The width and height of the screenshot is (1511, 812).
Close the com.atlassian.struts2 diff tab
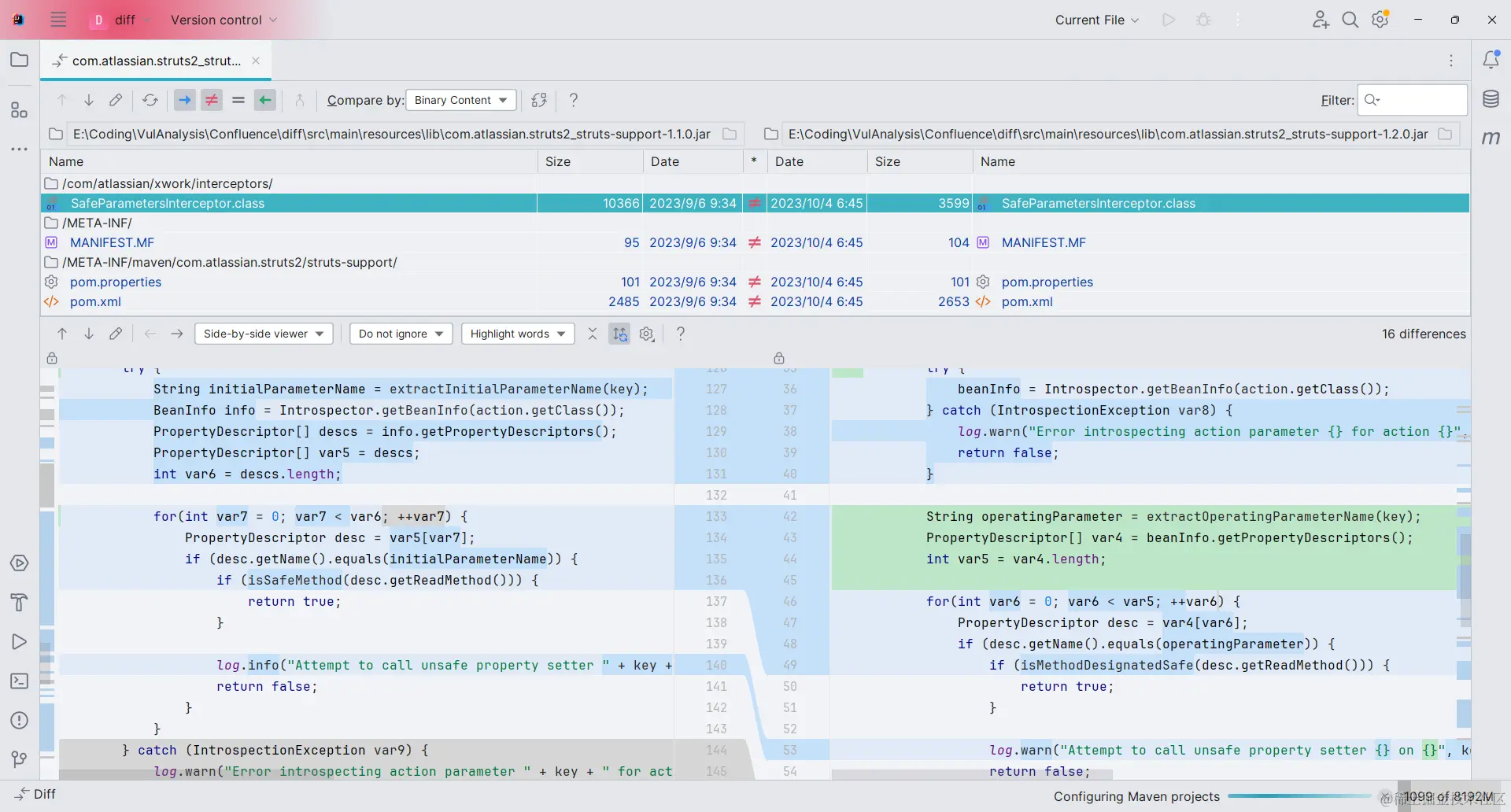[x=256, y=61]
